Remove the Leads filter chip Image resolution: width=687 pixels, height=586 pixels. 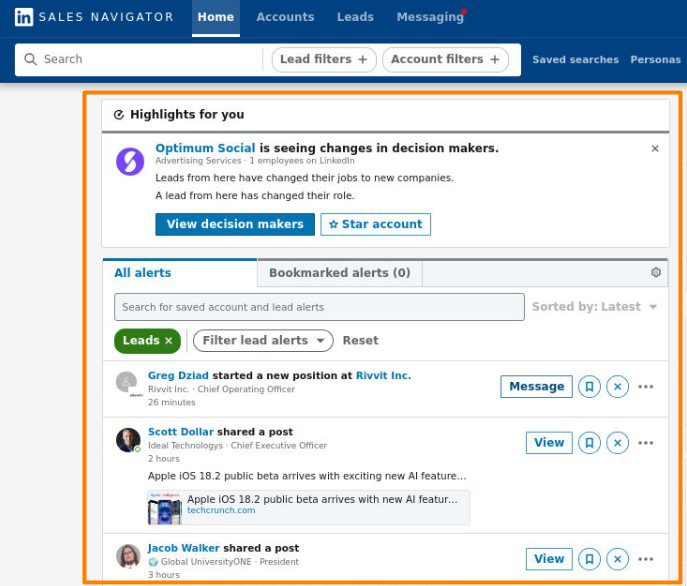(169, 341)
